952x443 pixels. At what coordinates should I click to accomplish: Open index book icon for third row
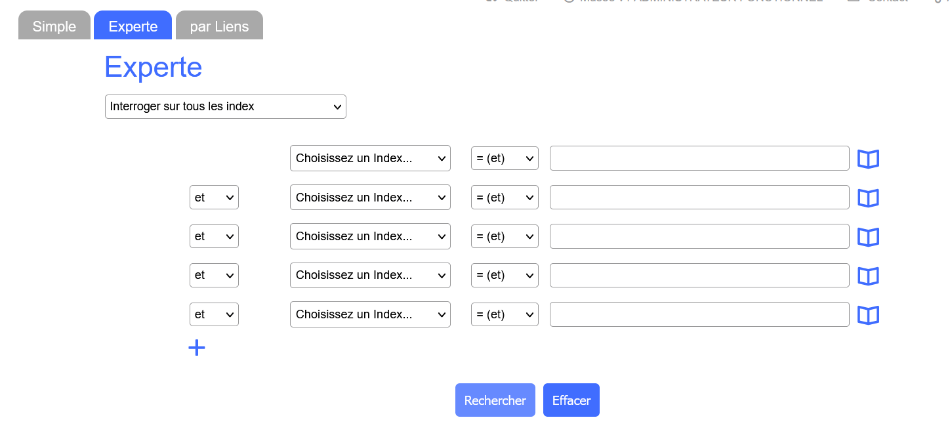tap(868, 237)
